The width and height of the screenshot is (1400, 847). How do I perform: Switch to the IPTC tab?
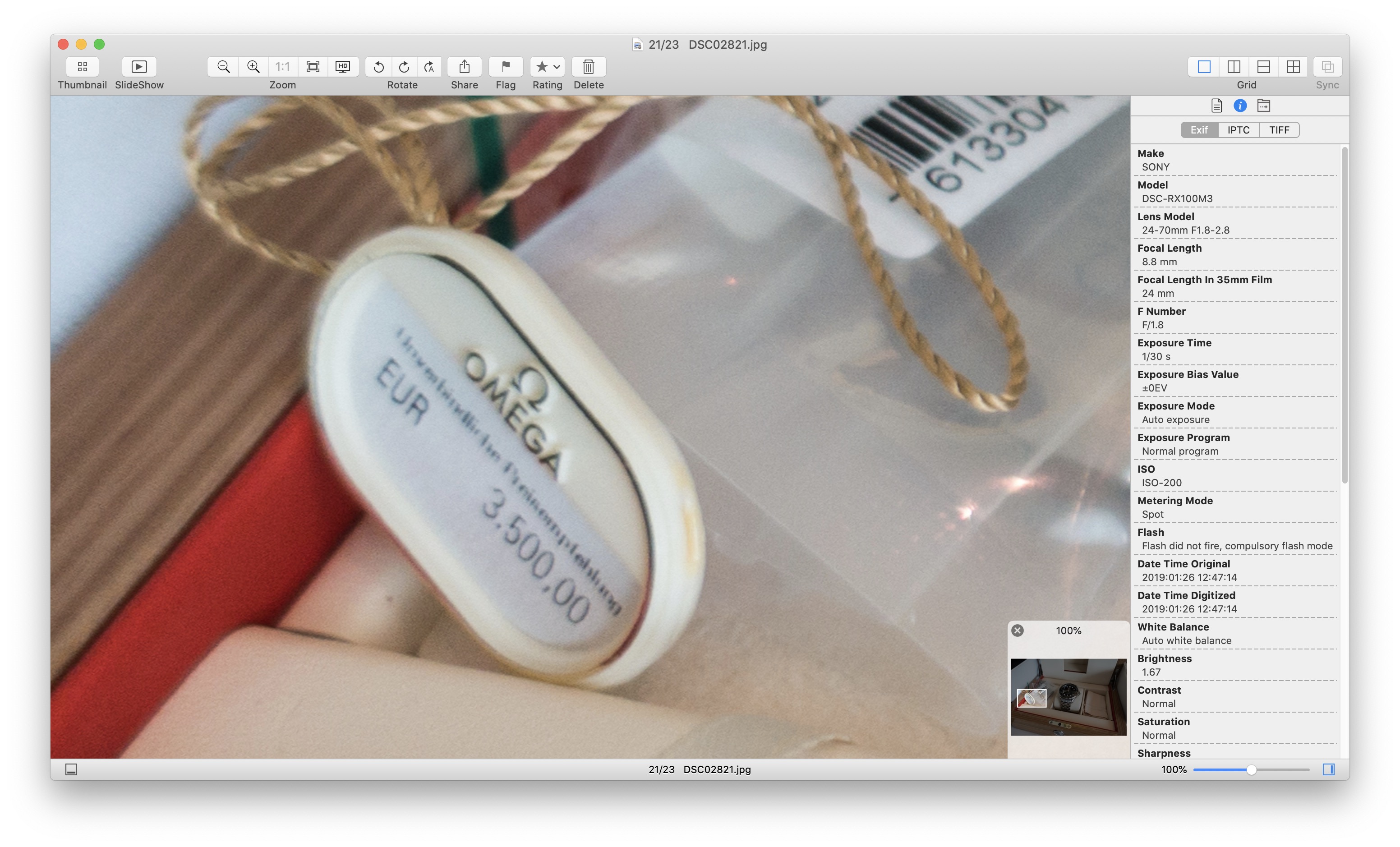tap(1239, 130)
